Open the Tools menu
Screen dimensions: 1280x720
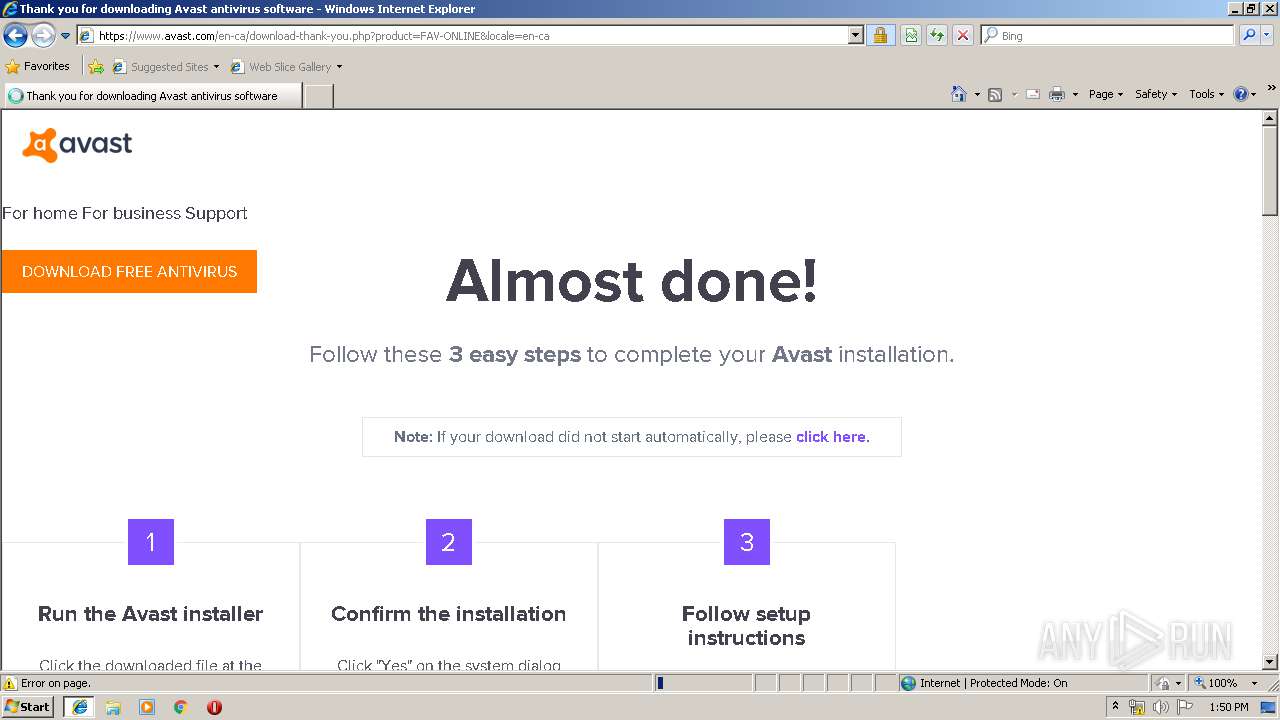[x=1206, y=94]
